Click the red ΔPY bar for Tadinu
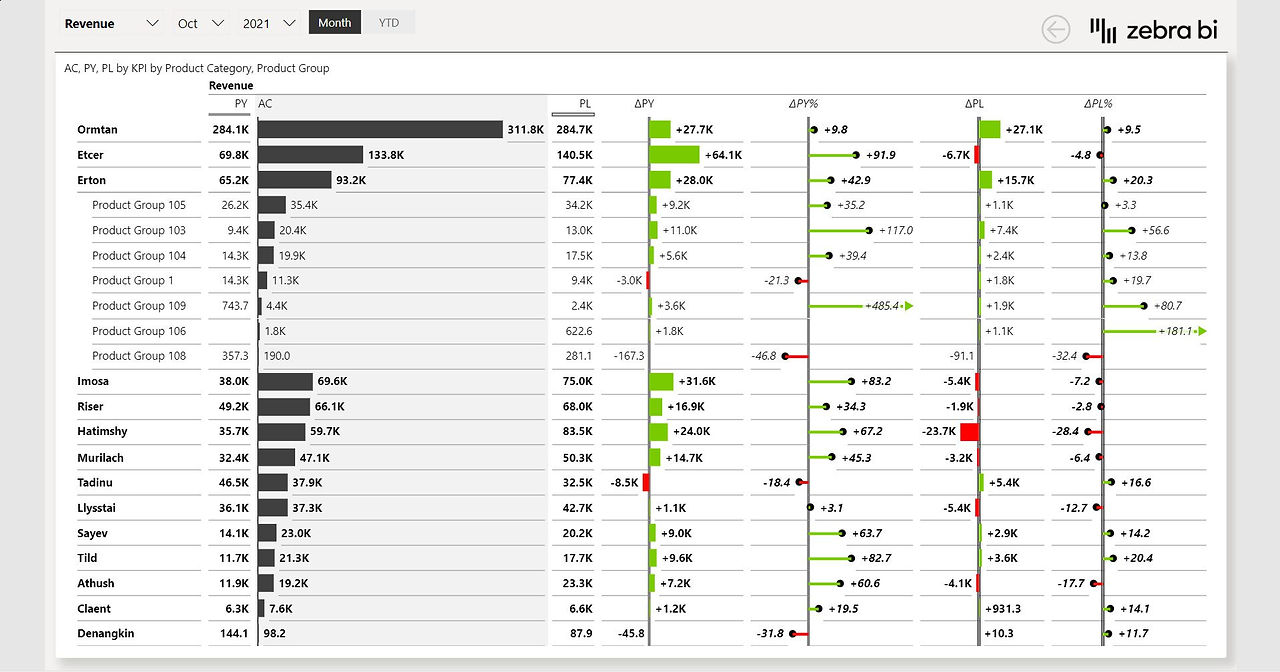 point(646,482)
